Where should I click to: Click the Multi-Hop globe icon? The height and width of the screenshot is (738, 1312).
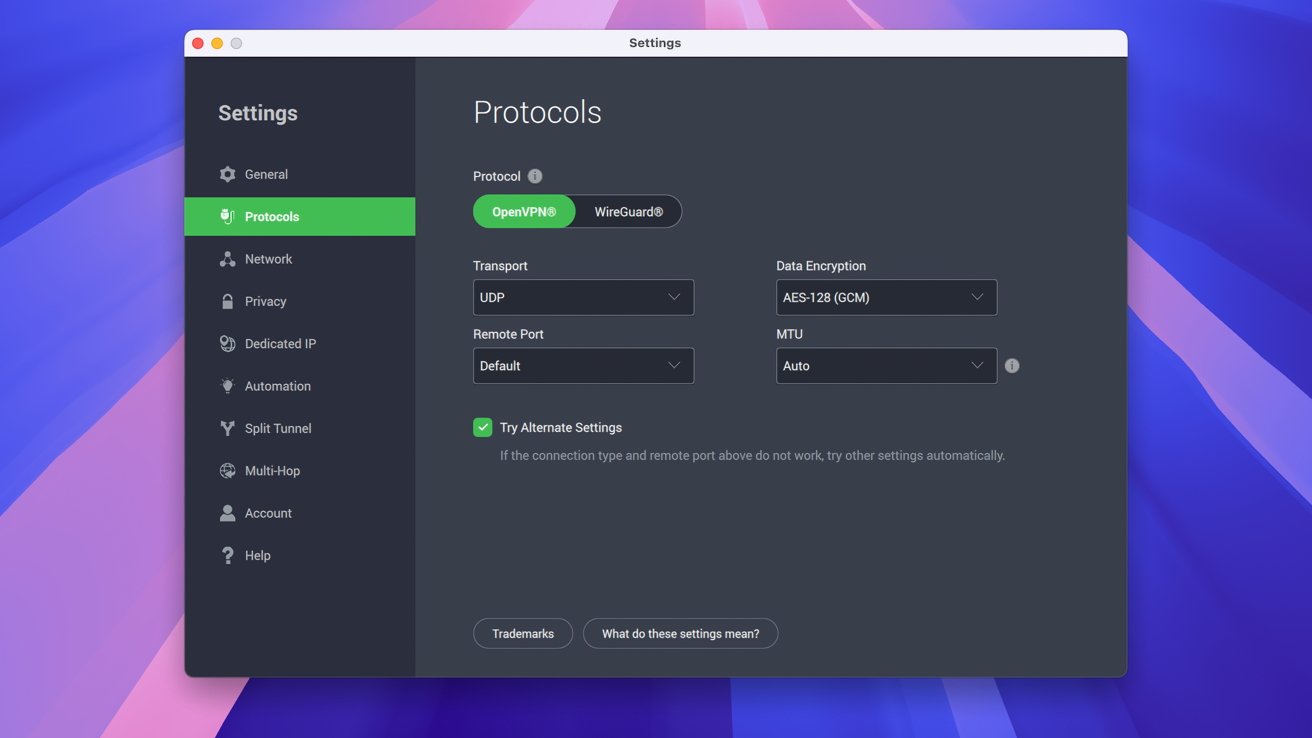pyautogui.click(x=227, y=470)
